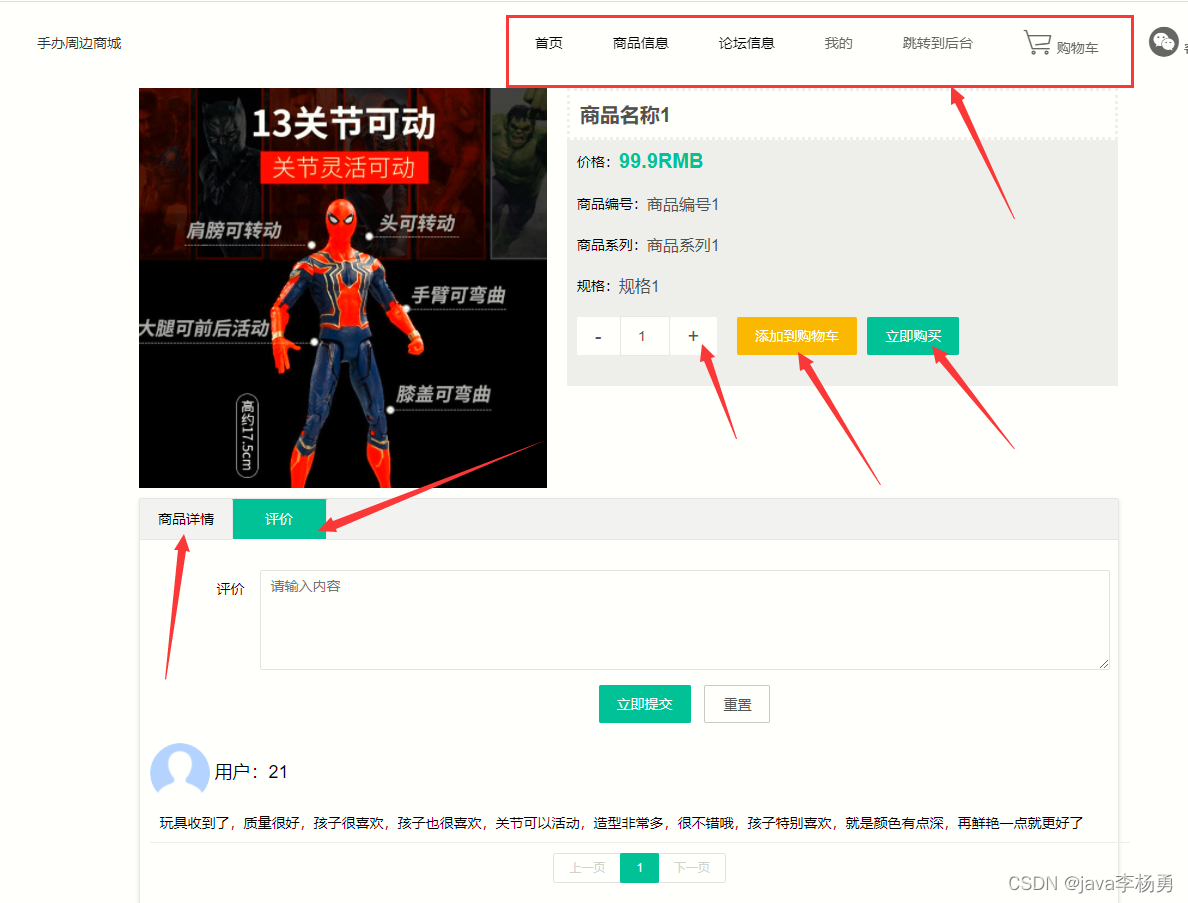The width and height of the screenshot is (1188, 903).
Task: Click the text 规格1
Action: pos(639,286)
